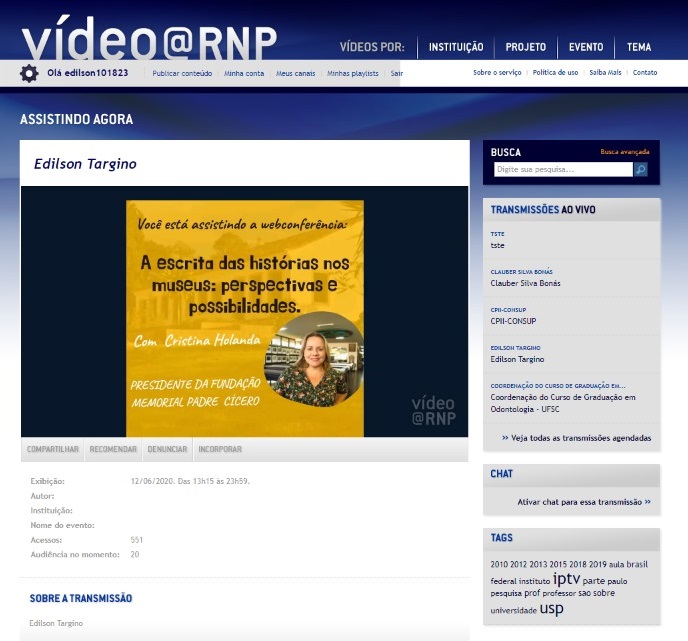
Task: Open Minhas playlists link
Action: pyautogui.click(x=354, y=73)
